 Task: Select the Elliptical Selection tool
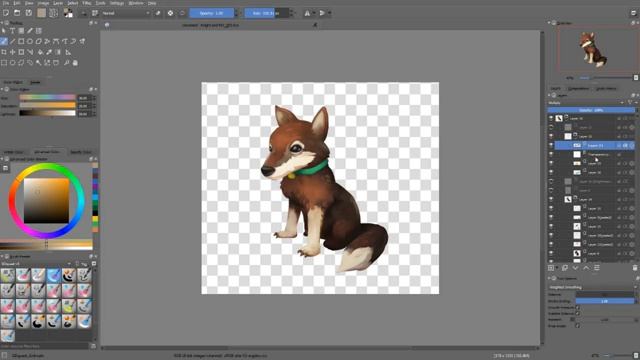pos(12,63)
